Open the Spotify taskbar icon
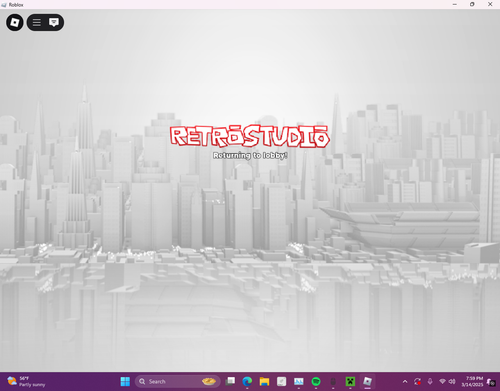The width and height of the screenshot is (500, 391). click(x=316, y=381)
